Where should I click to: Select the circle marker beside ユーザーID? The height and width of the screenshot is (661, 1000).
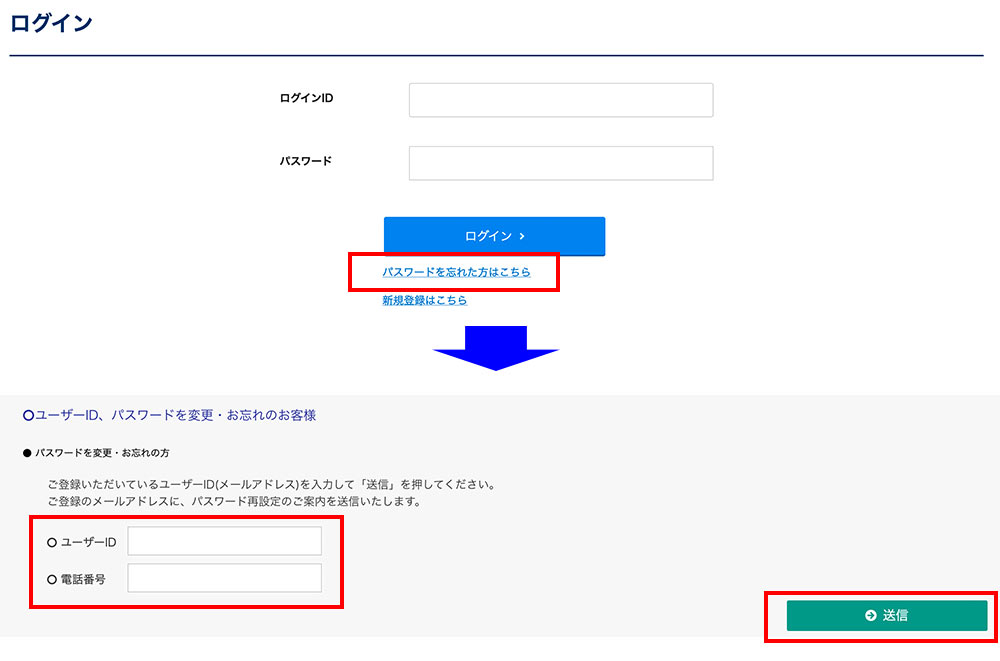(x=52, y=542)
